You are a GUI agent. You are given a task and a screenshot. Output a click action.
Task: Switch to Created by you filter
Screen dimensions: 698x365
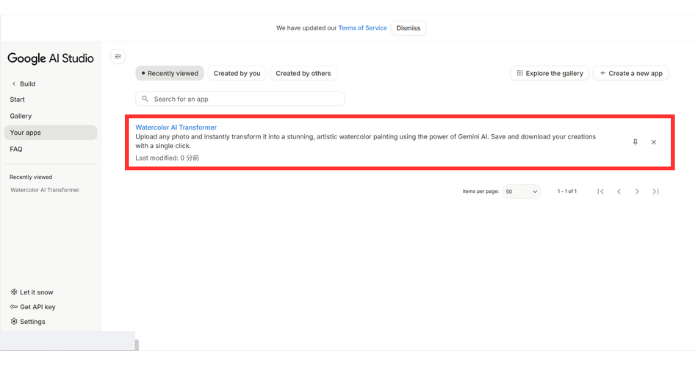[x=237, y=73]
